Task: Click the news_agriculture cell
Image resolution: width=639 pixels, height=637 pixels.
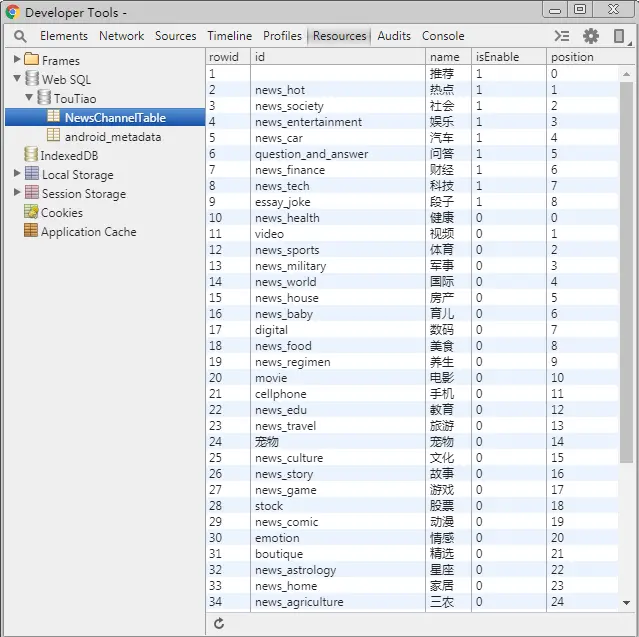Action: click(338, 602)
